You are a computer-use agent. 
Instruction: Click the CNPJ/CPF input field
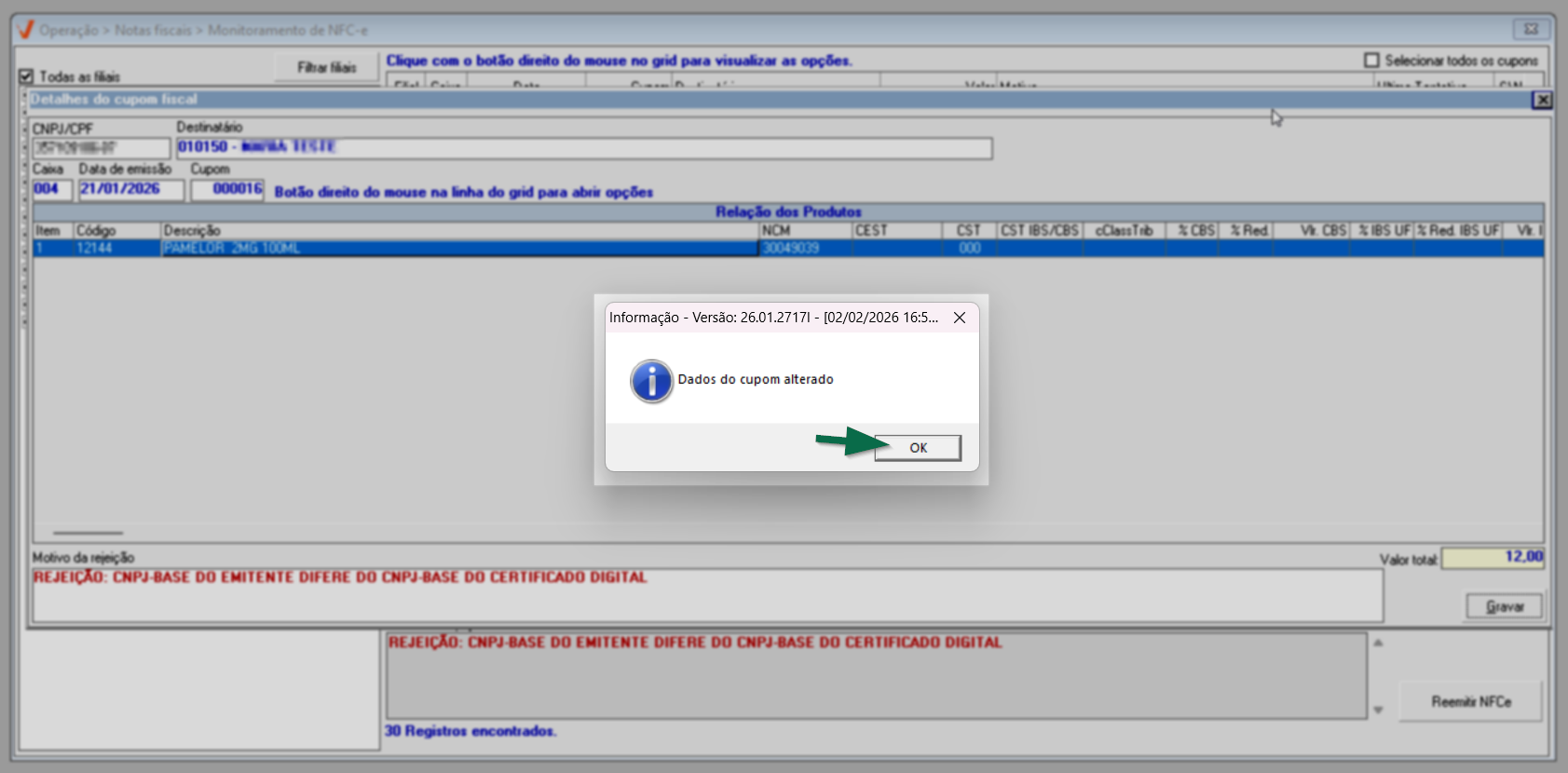102,148
